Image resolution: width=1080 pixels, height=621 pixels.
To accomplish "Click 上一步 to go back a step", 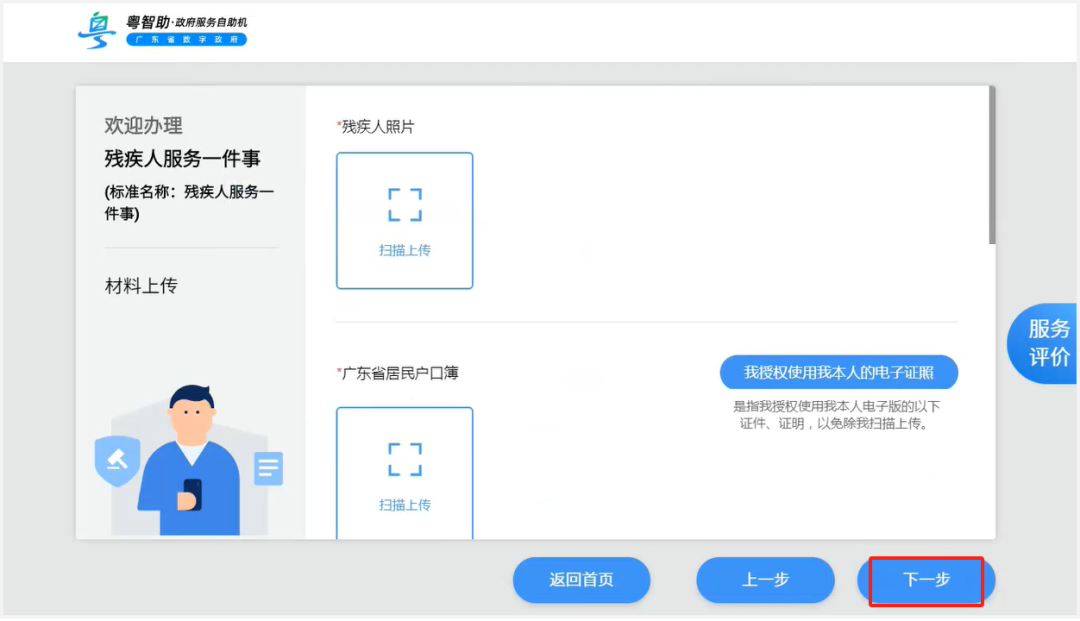I will tap(765, 580).
